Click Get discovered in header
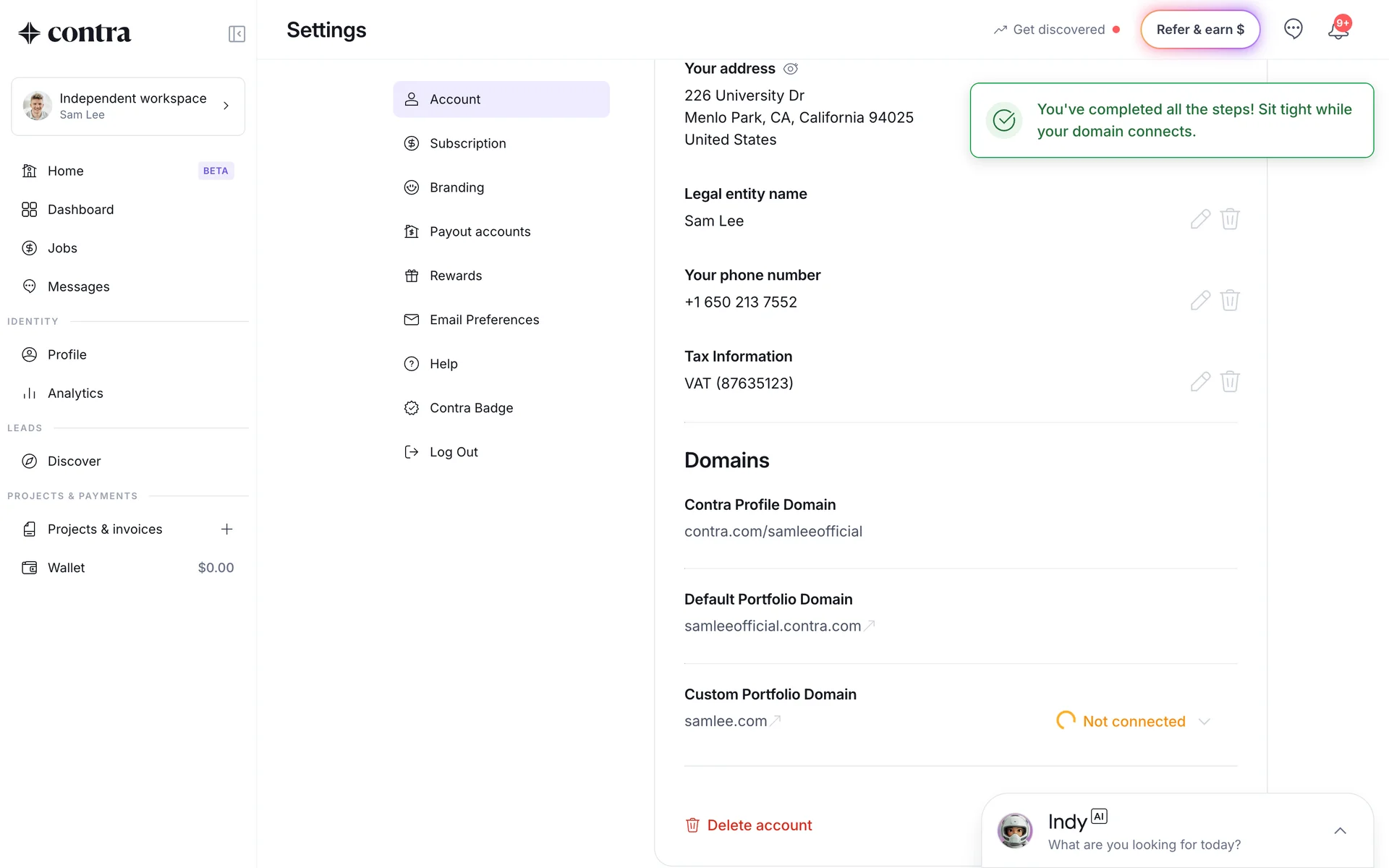Viewport: 1389px width, 868px height. pyautogui.click(x=1058, y=30)
